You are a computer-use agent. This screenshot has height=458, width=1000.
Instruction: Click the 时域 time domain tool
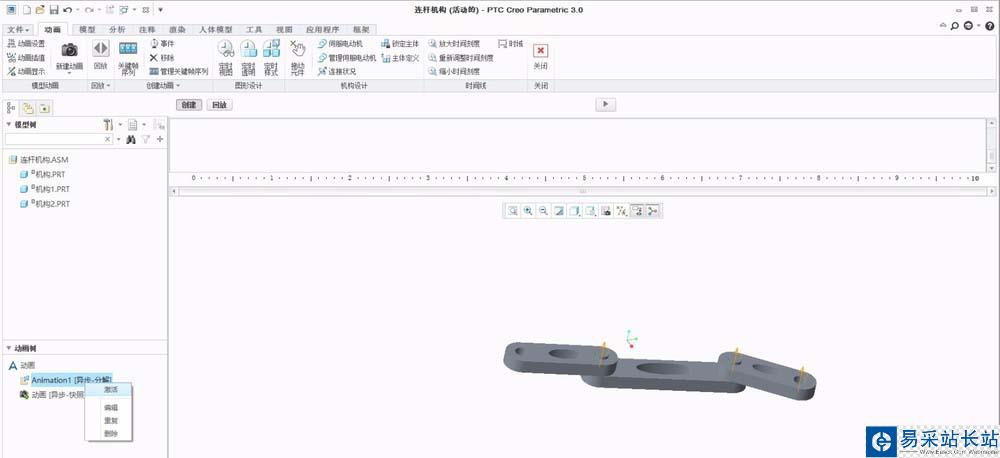point(510,43)
